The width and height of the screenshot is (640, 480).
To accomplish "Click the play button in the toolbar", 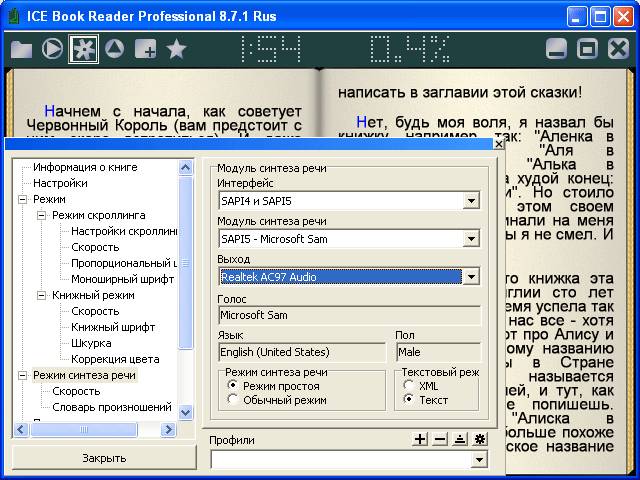I will click(52, 48).
